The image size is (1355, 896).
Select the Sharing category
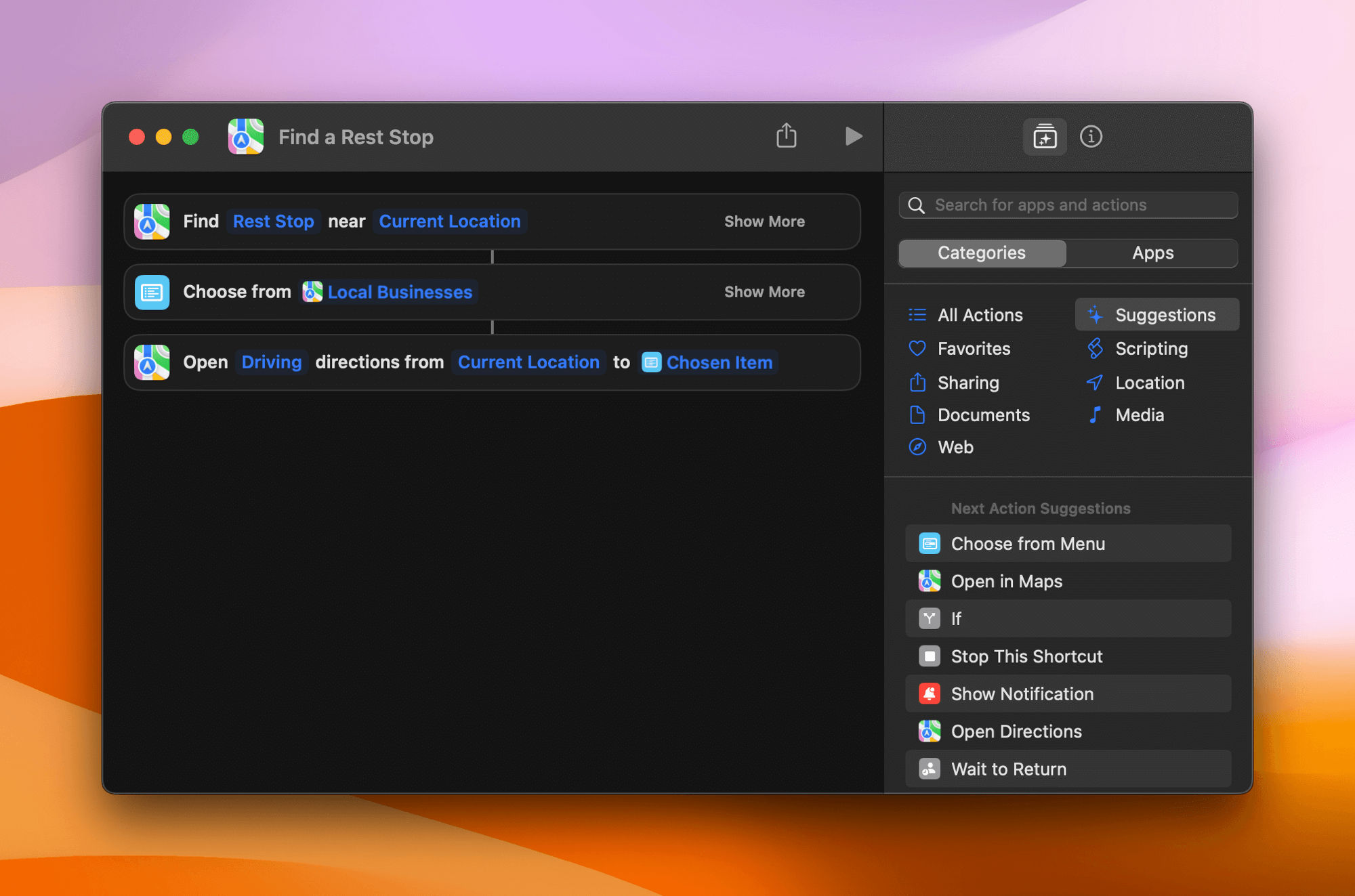968,383
